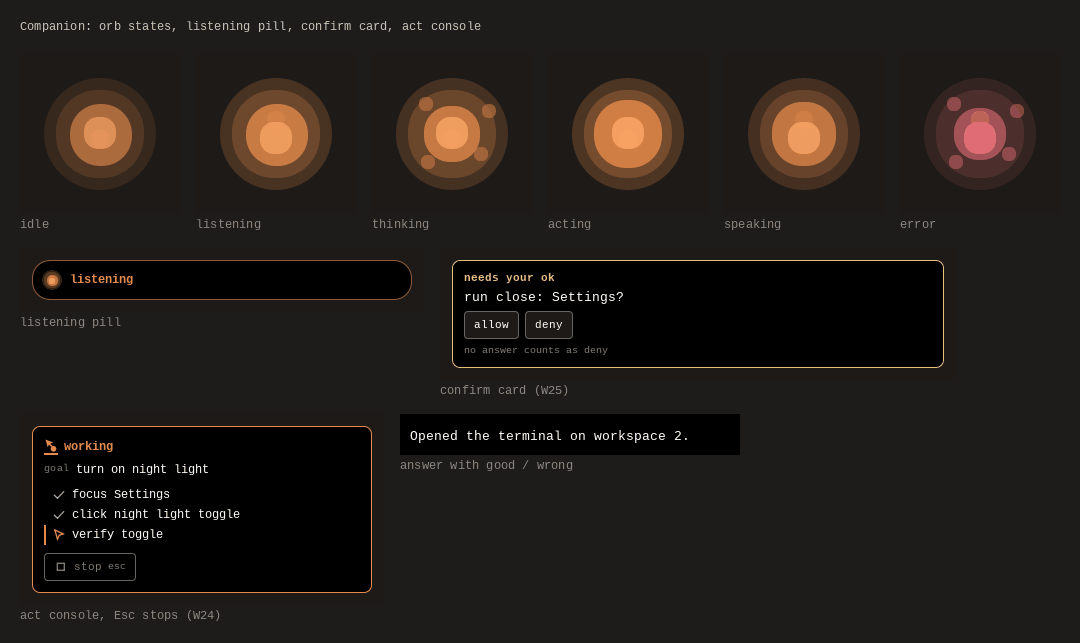The width and height of the screenshot is (1080, 643).
Task: Click the red error state orb
Action: [x=979, y=134]
